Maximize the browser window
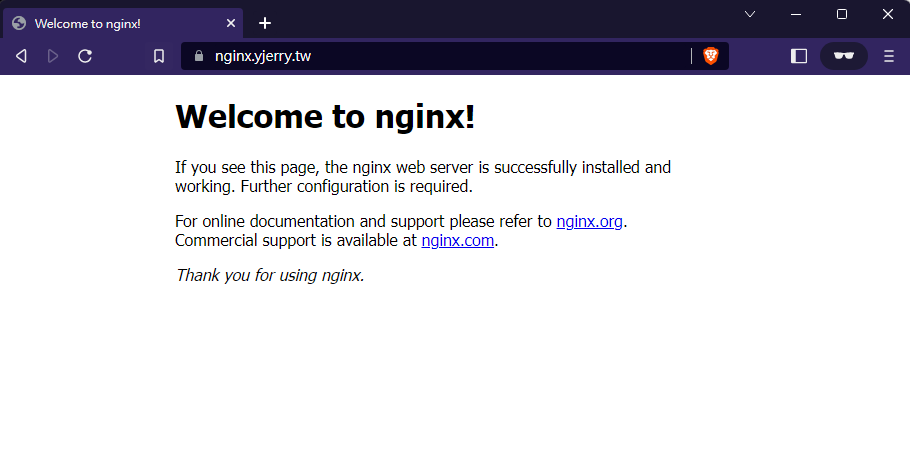 (842, 14)
